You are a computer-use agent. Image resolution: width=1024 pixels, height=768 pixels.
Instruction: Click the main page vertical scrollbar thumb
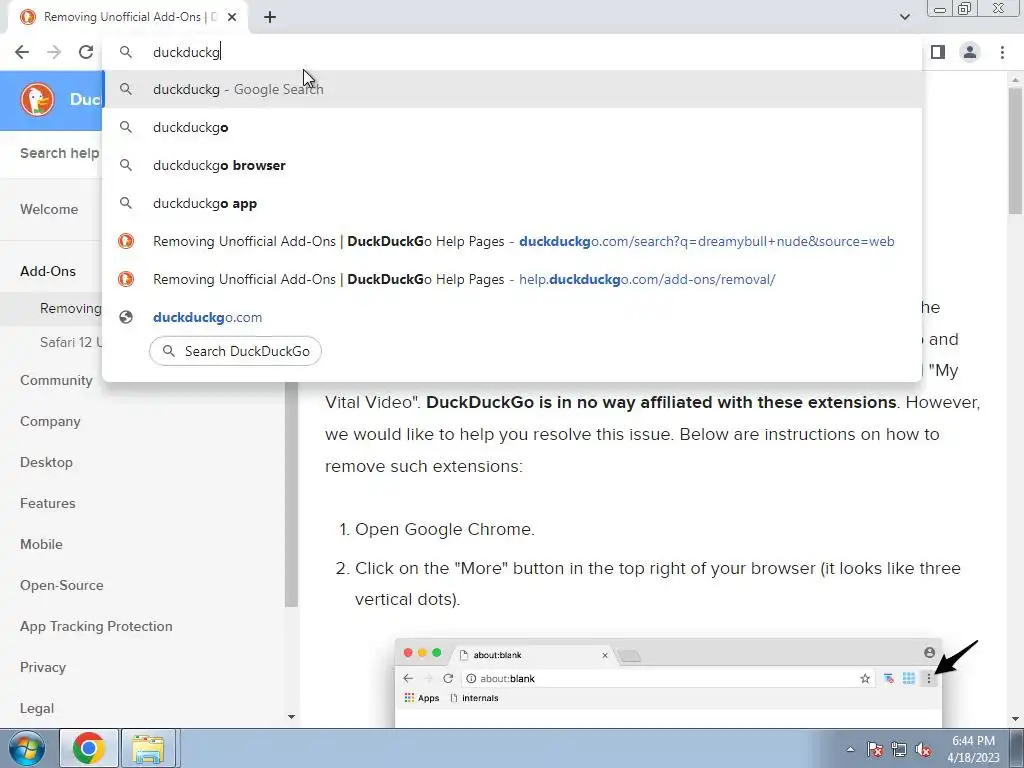point(1015,151)
